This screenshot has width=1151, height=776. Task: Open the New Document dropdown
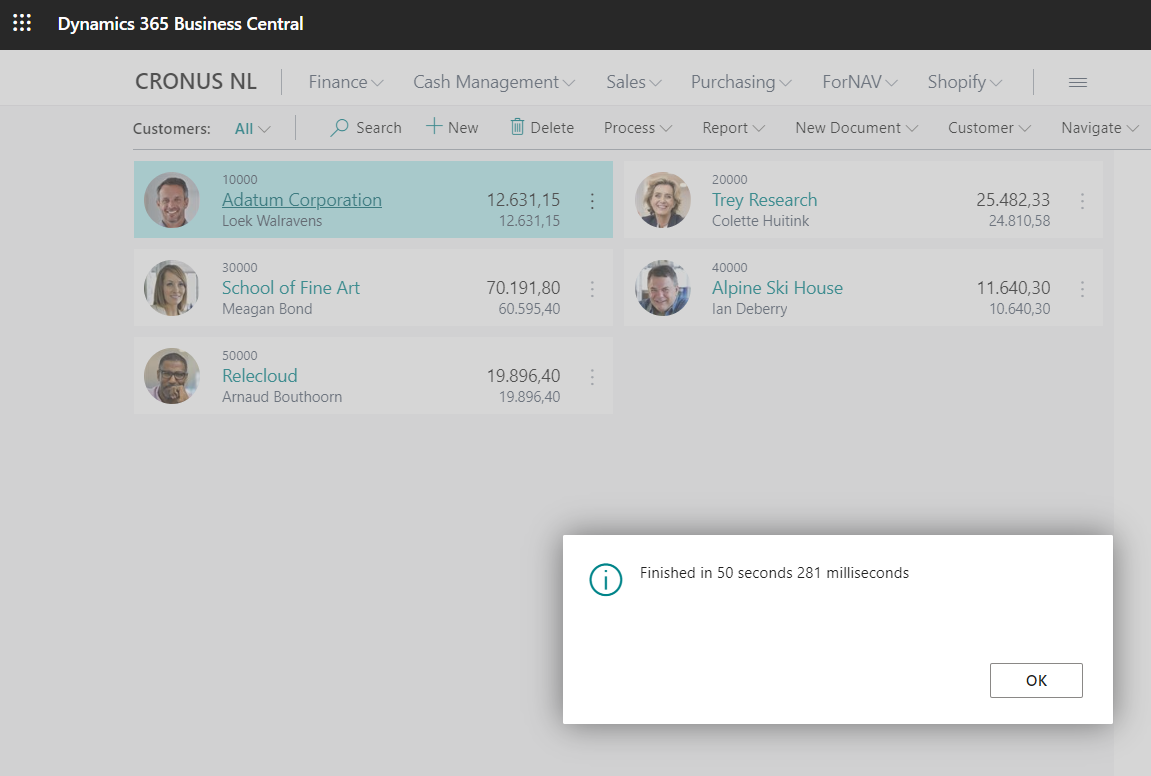pos(857,128)
